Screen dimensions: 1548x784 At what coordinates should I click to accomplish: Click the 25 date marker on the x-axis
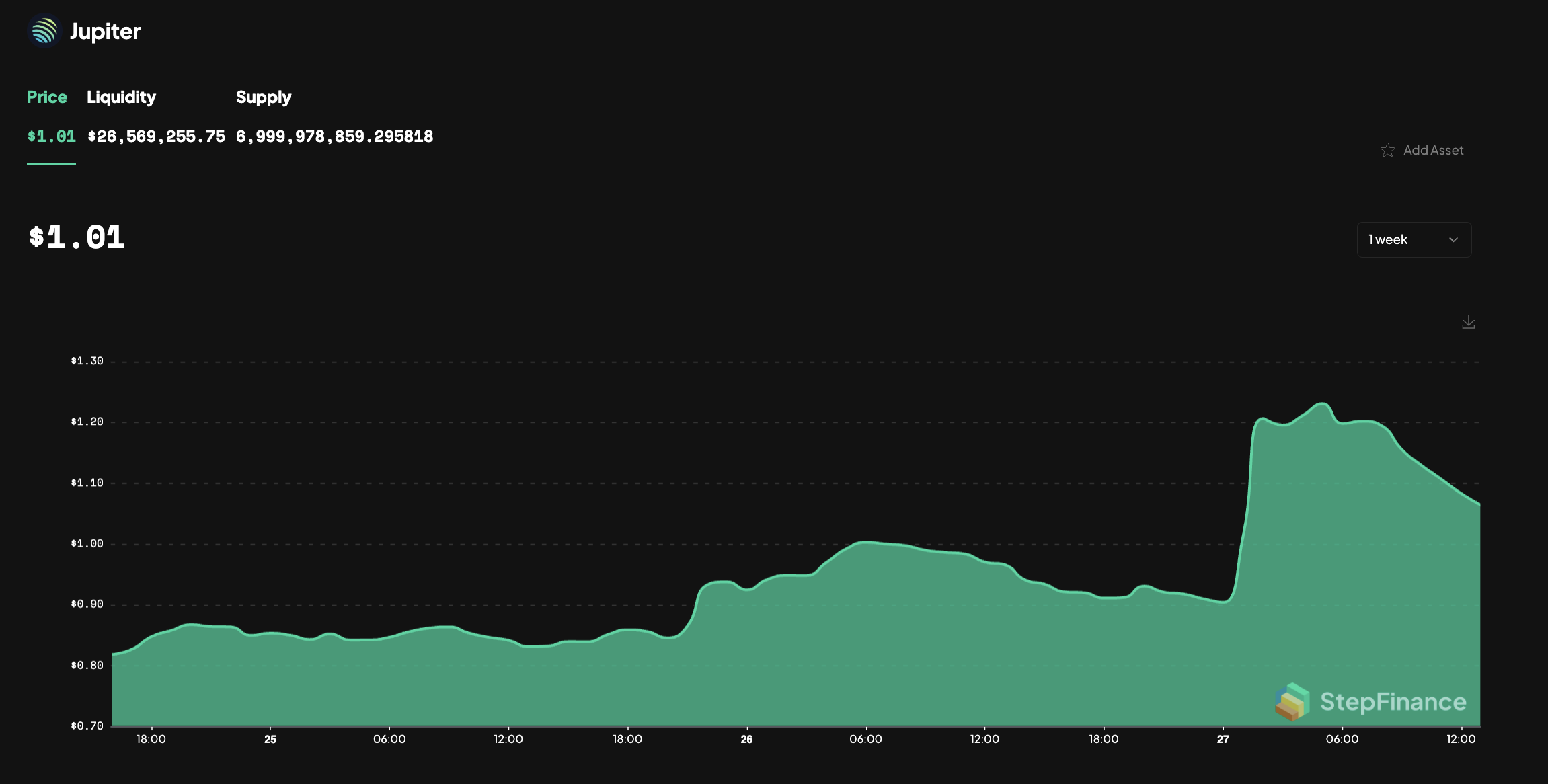(270, 739)
